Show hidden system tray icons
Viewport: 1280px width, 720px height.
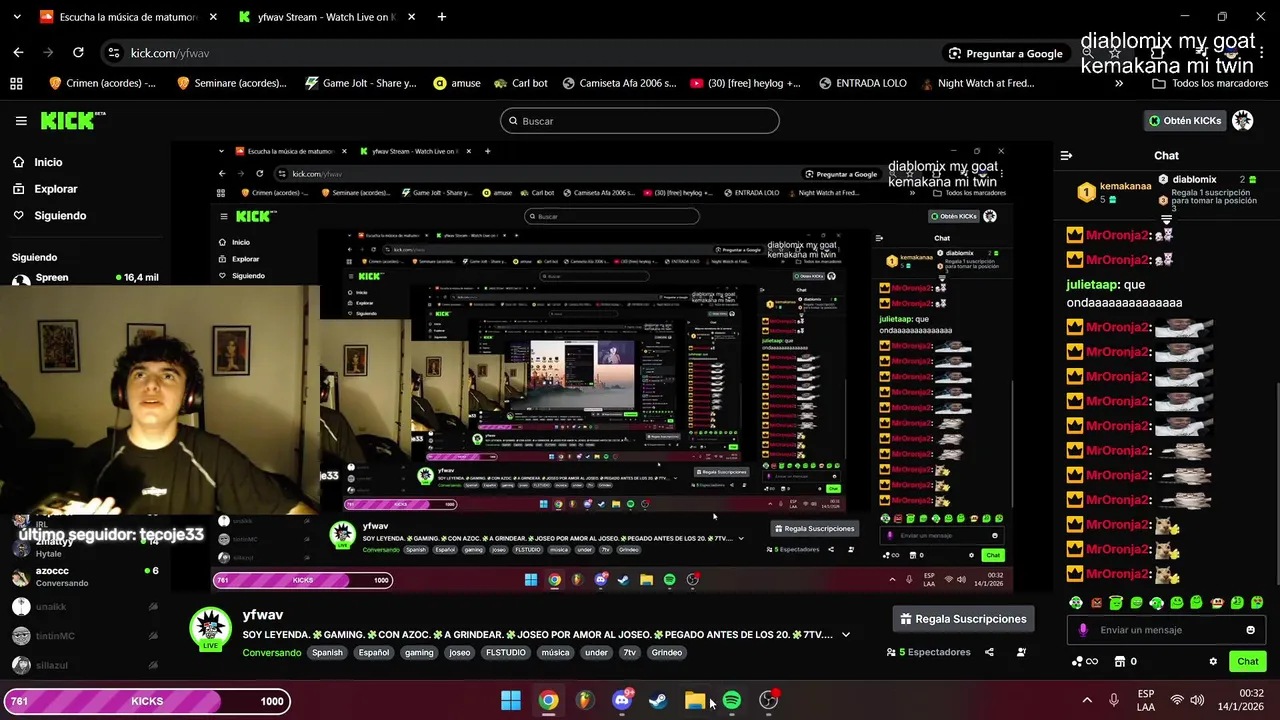pos(1087,700)
